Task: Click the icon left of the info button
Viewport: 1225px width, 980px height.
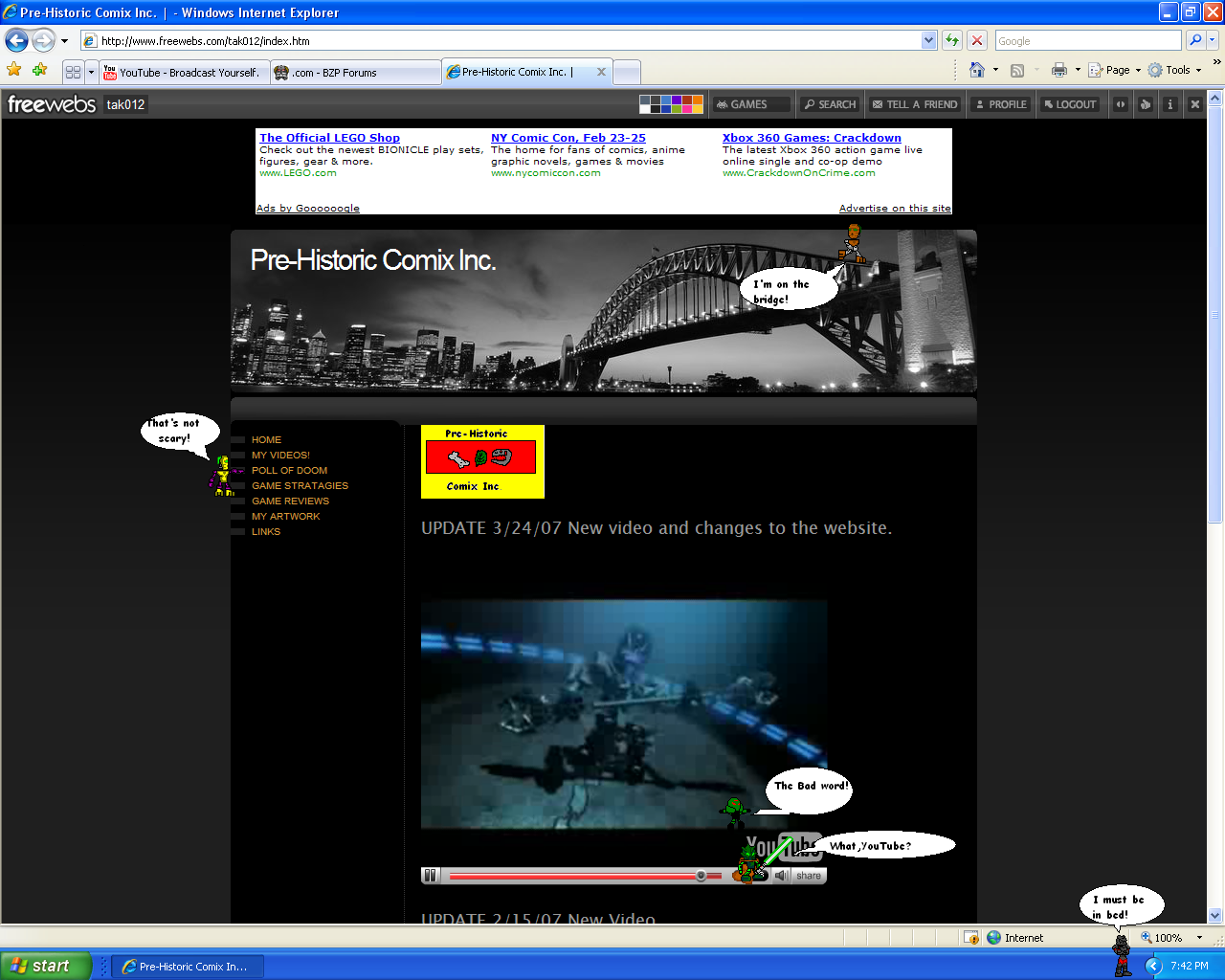Action: pos(1145,104)
